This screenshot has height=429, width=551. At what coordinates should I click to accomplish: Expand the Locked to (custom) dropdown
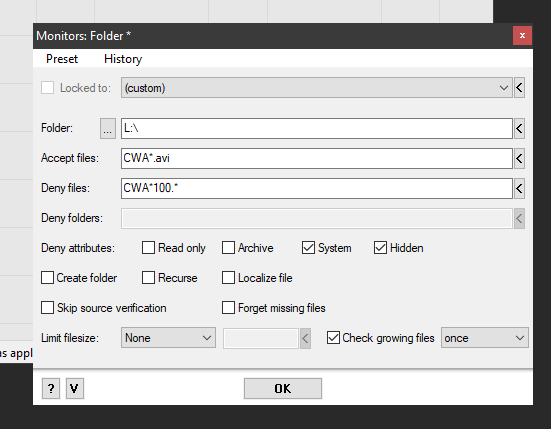[x=316, y=87]
